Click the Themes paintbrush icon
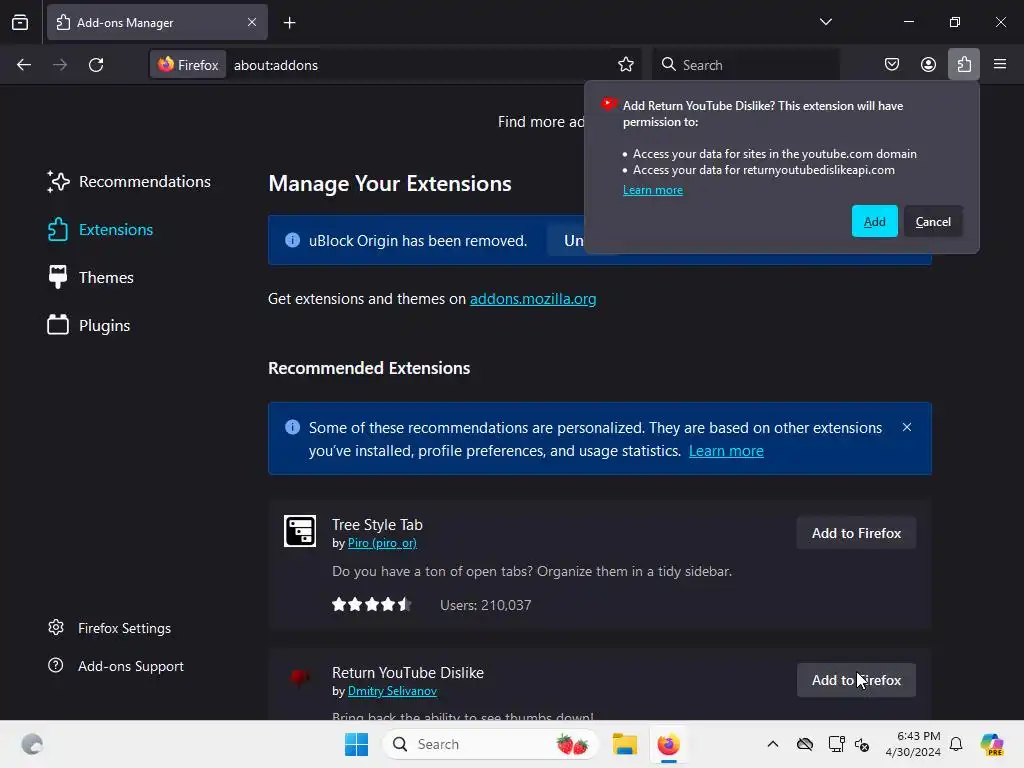The height and width of the screenshot is (768, 1024). point(57,277)
